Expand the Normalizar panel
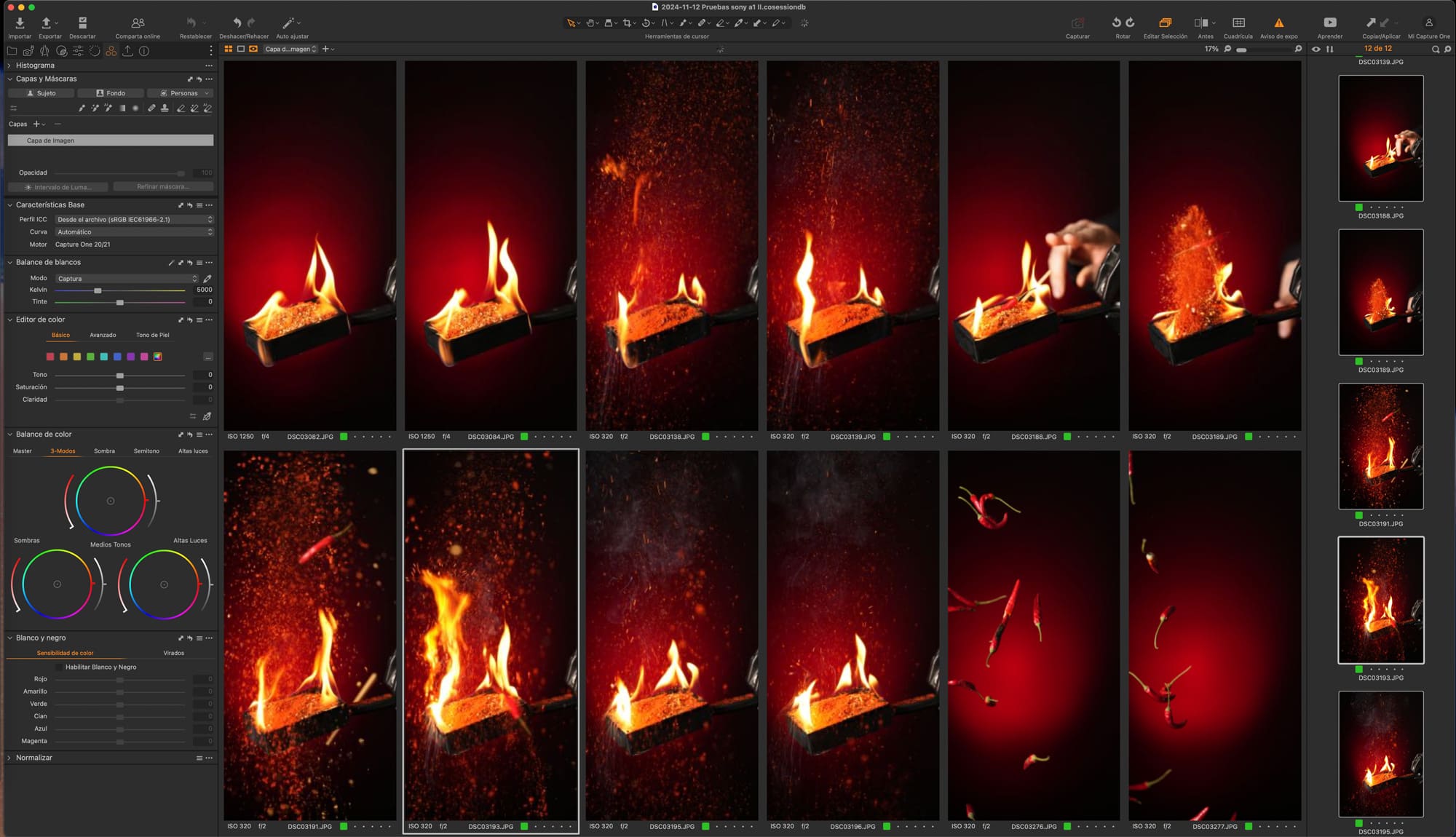Viewport: 1456px width, 837px height. pyautogui.click(x=9, y=758)
